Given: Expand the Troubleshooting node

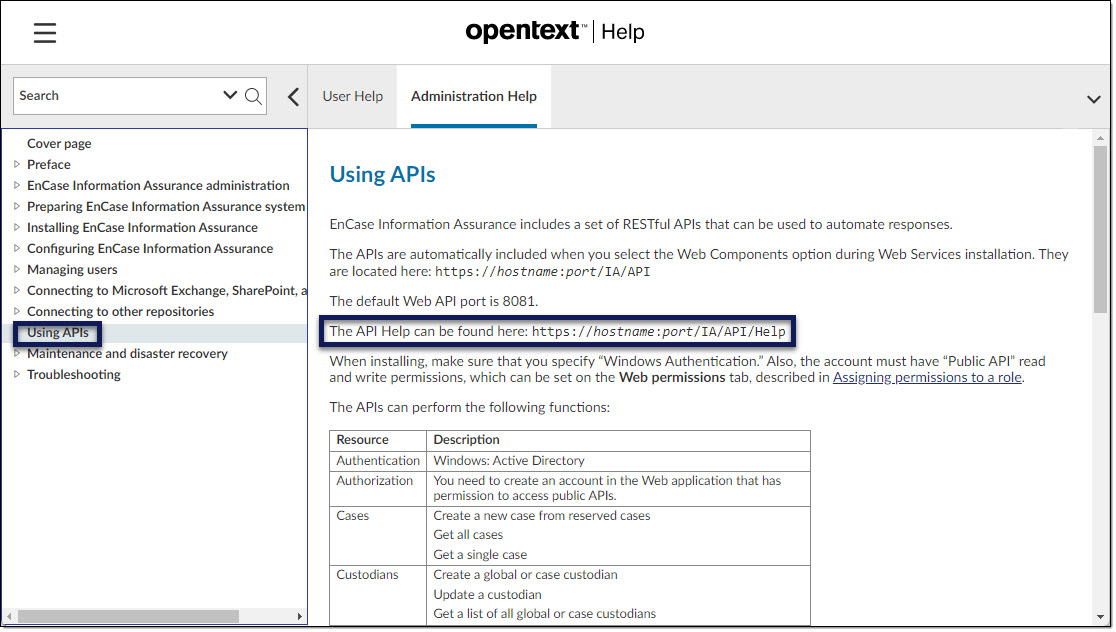Looking at the screenshot, I should pyautogui.click(x=17, y=374).
